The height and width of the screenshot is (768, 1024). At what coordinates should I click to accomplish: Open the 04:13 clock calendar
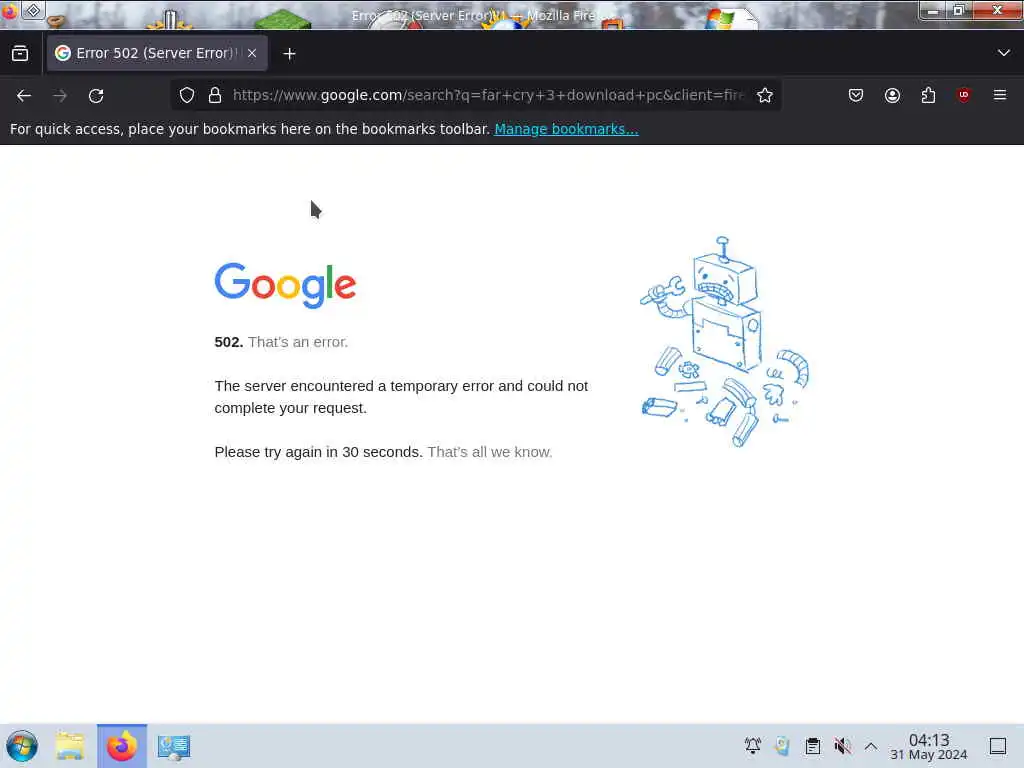pos(929,746)
